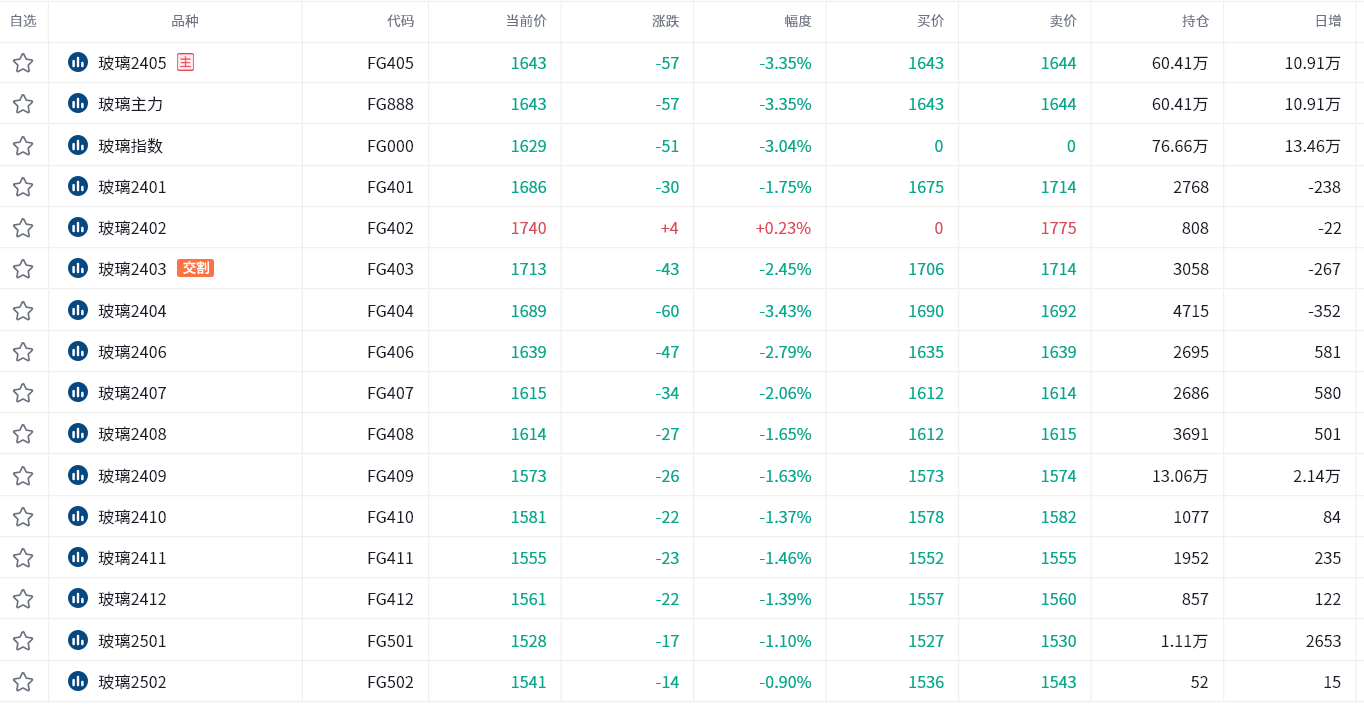Viewport: 1364px width, 706px height.
Task: Sort by 当前价 column header
Action: click(x=526, y=21)
